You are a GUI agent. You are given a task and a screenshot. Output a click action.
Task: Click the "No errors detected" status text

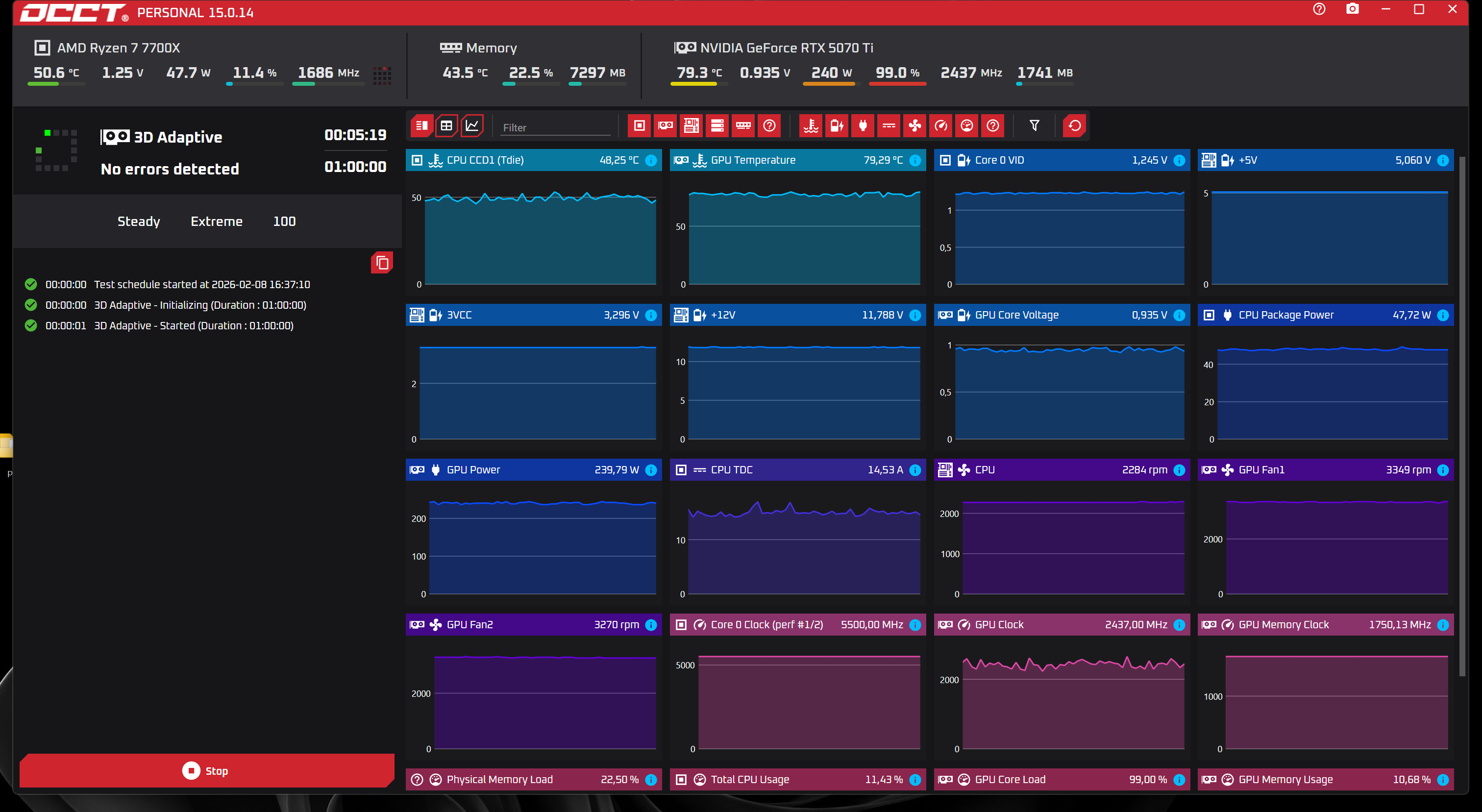point(170,169)
